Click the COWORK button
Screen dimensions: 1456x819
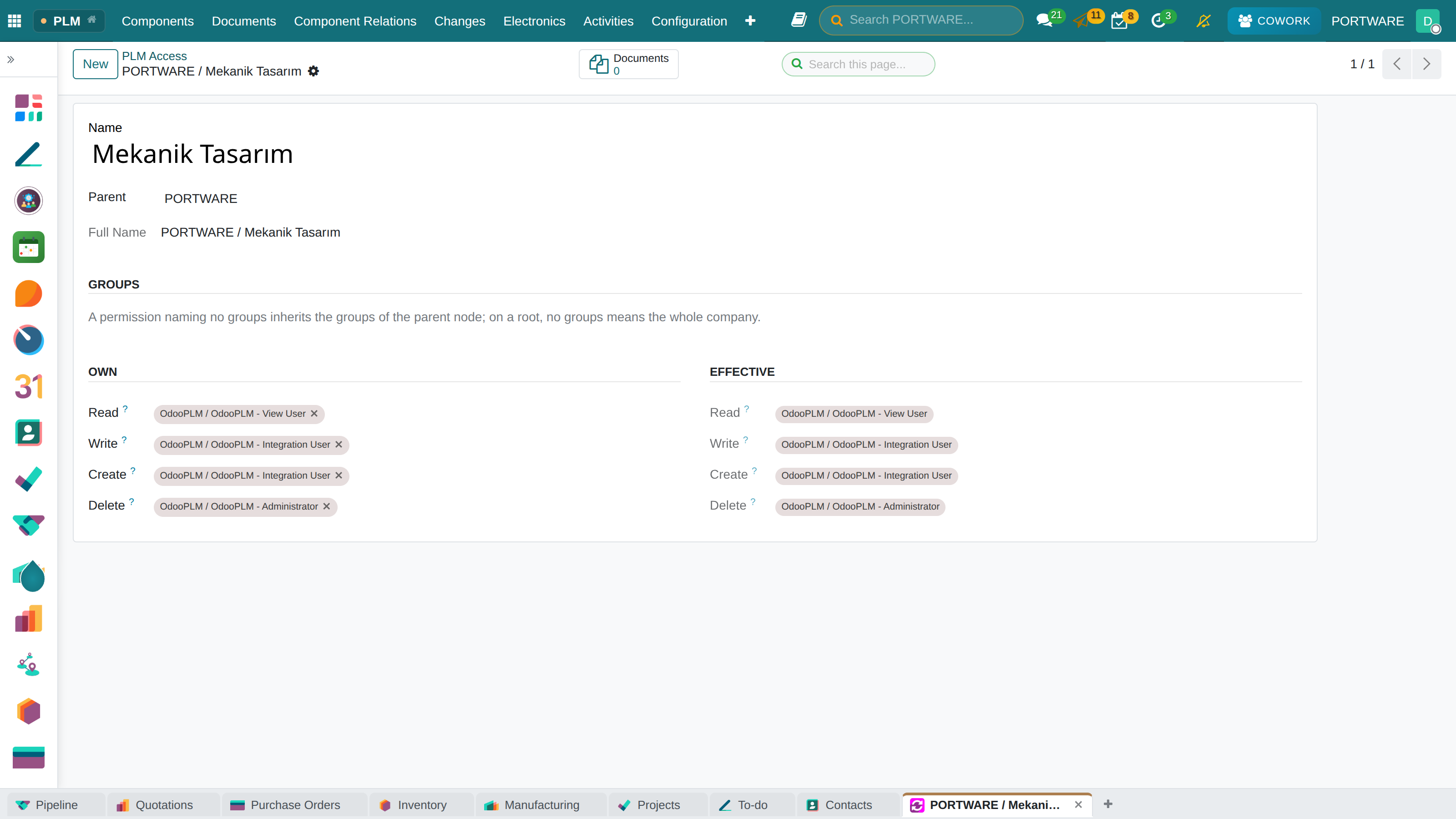tap(1274, 21)
